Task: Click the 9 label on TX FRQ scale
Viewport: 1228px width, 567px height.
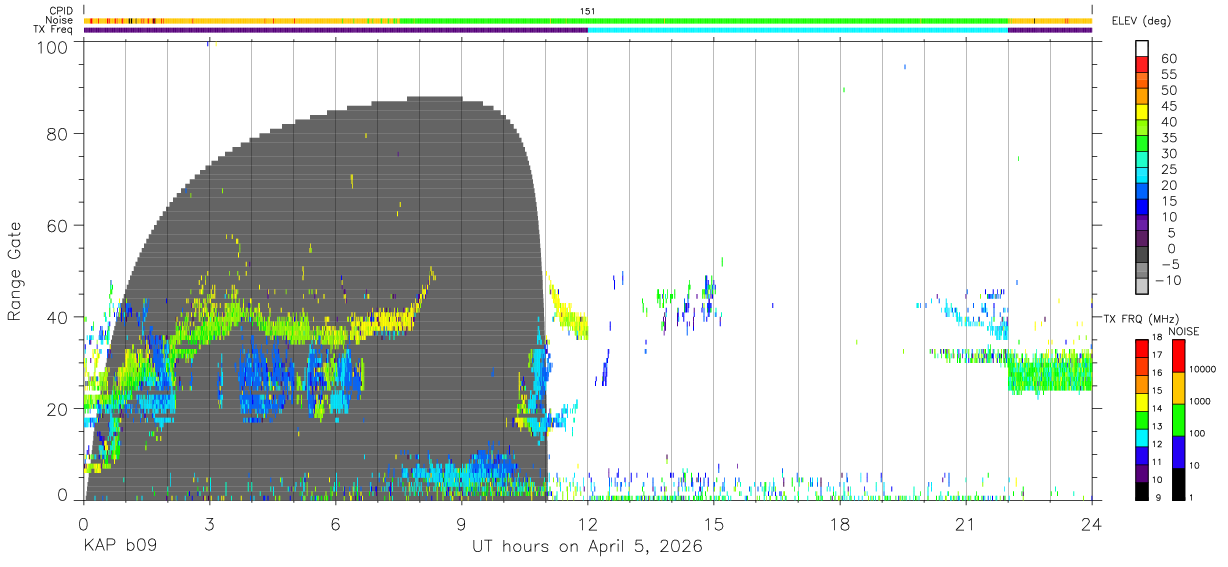Action: [1160, 498]
